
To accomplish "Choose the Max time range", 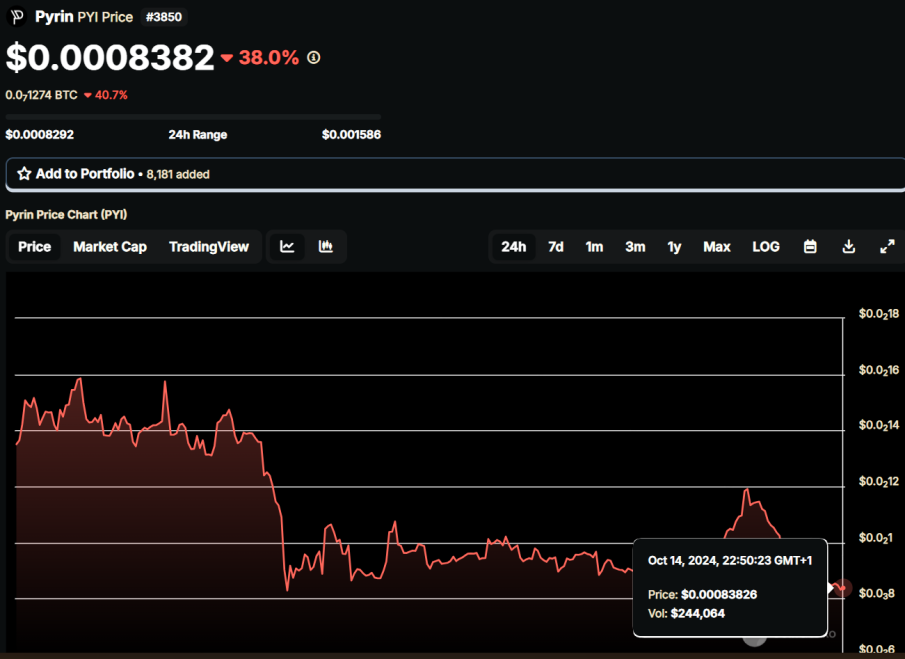I will pyautogui.click(x=717, y=247).
